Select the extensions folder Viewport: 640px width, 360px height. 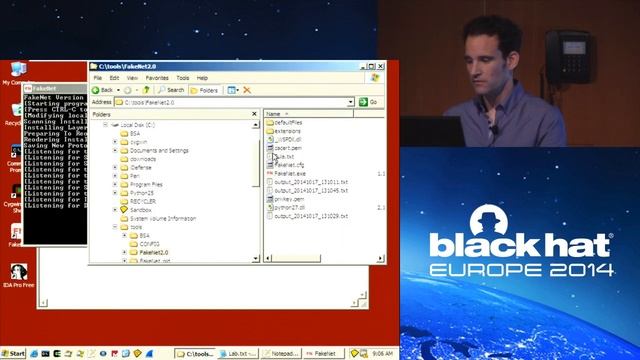tap(283, 131)
